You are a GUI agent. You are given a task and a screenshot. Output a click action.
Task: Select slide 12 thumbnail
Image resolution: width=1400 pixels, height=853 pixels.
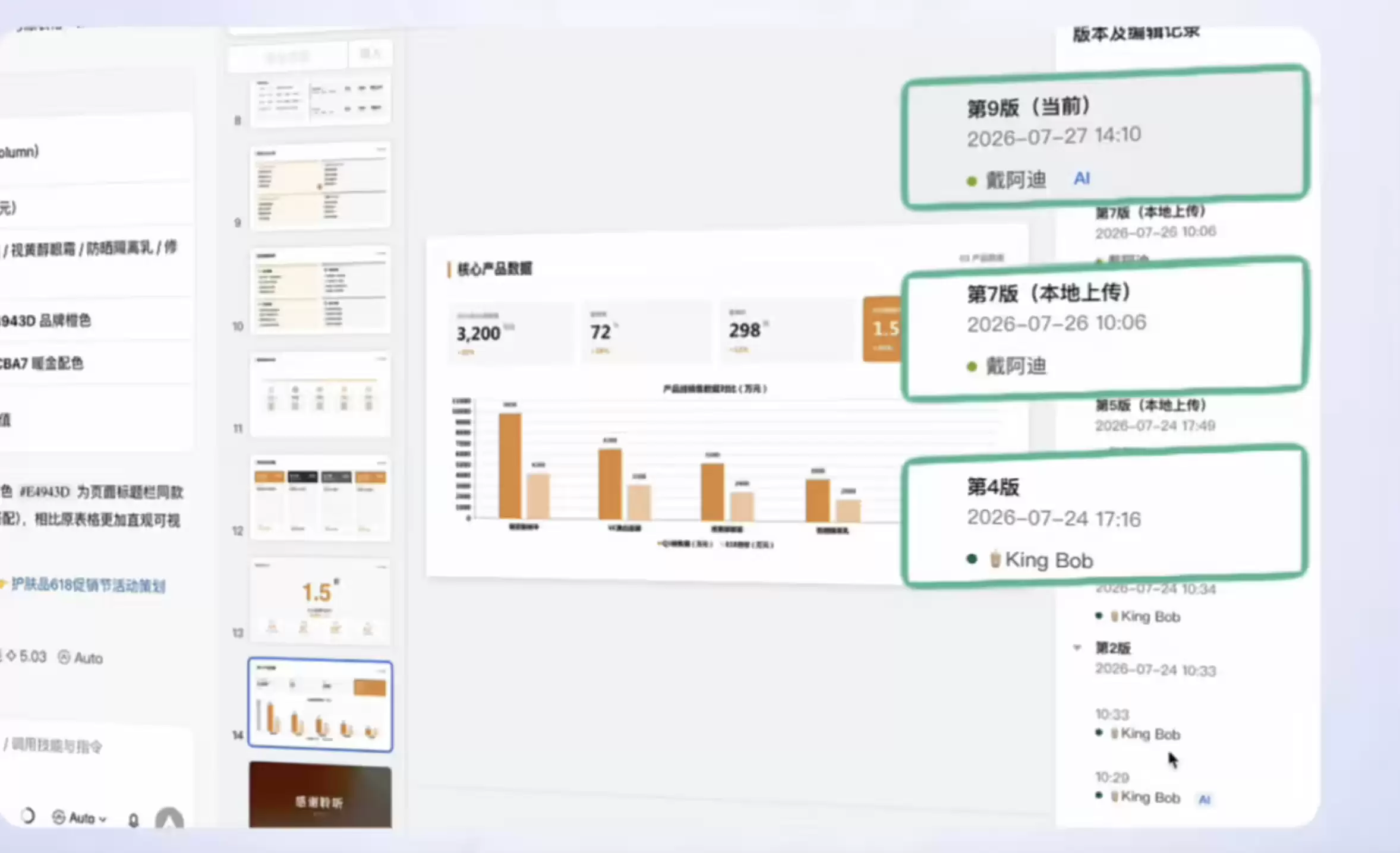[x=320, y=497]
